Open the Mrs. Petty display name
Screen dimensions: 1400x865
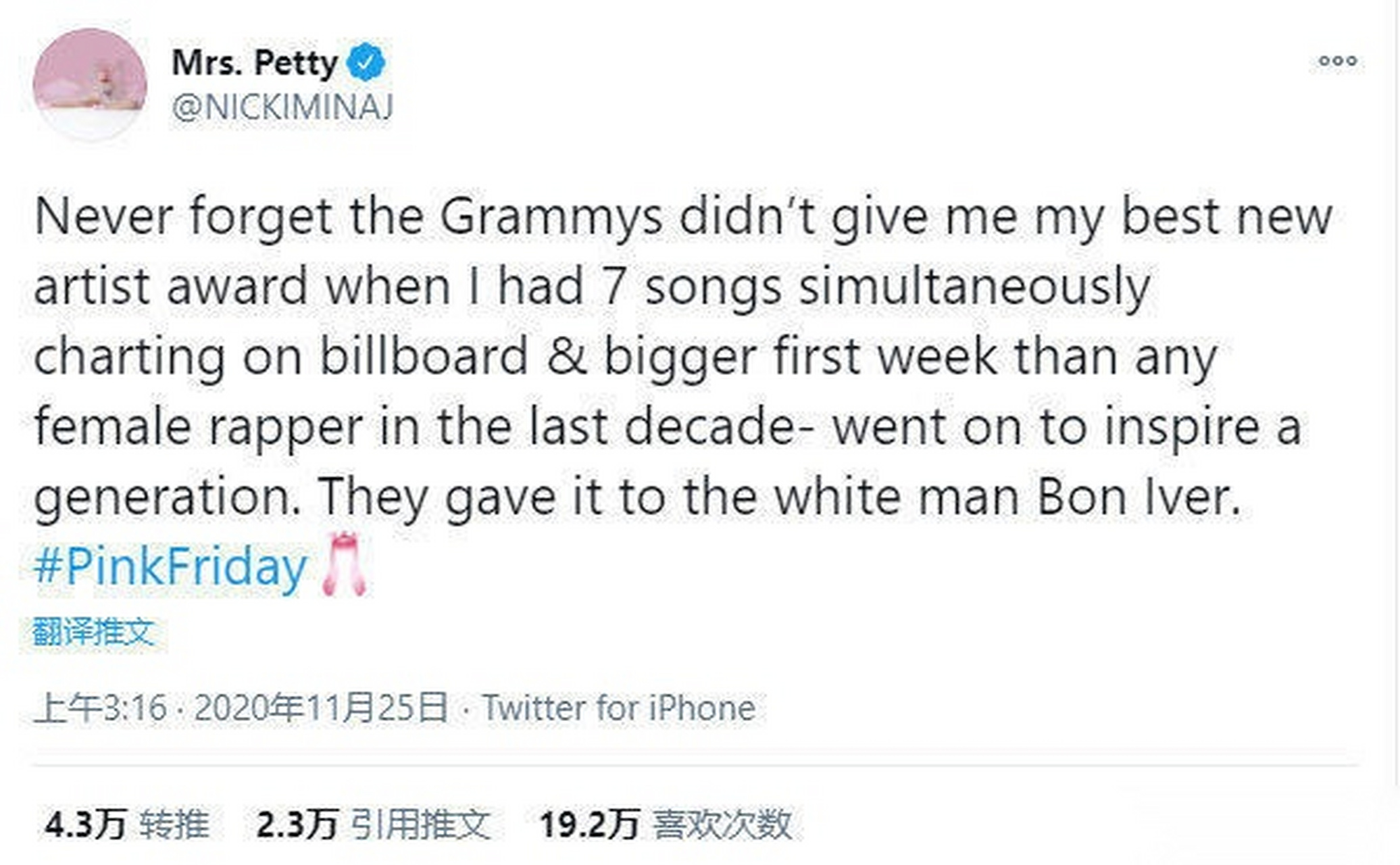coord(255,63)
